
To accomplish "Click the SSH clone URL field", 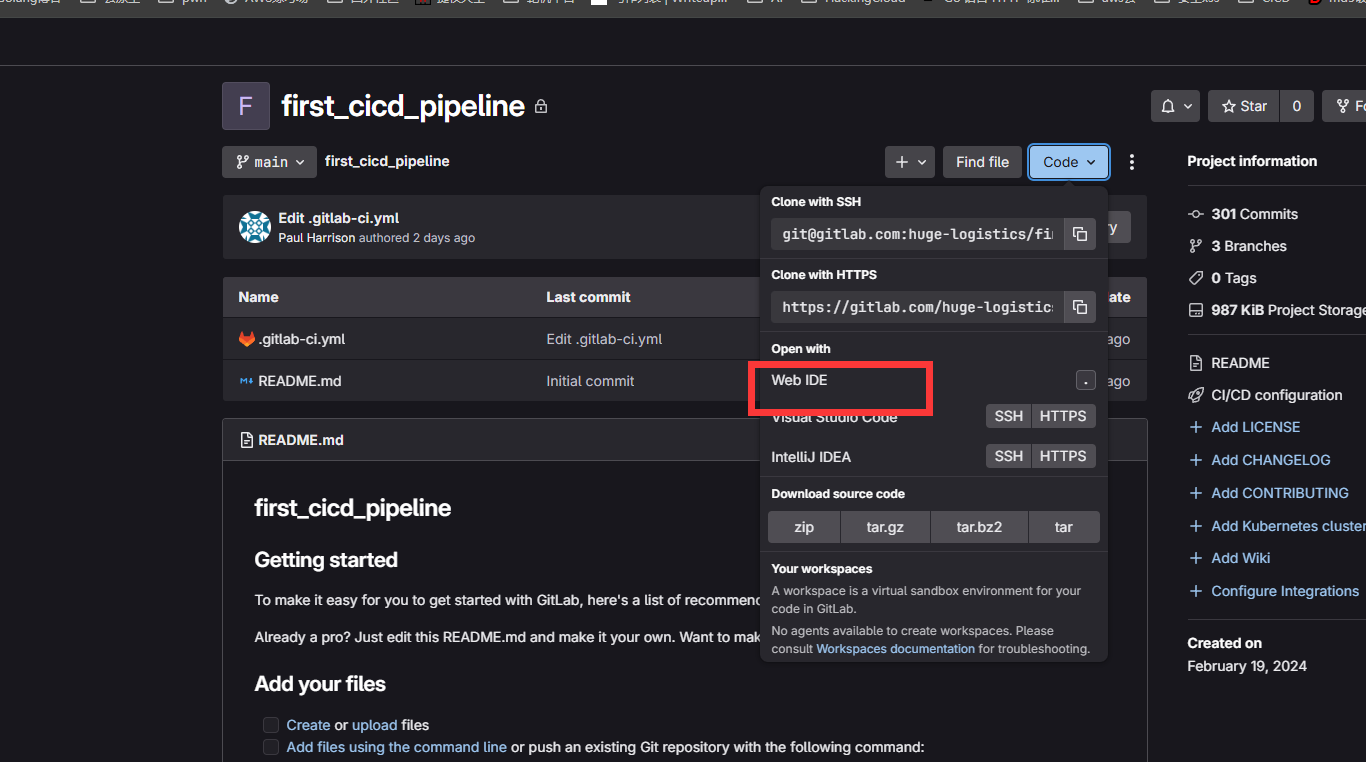I will pos(917,234).
